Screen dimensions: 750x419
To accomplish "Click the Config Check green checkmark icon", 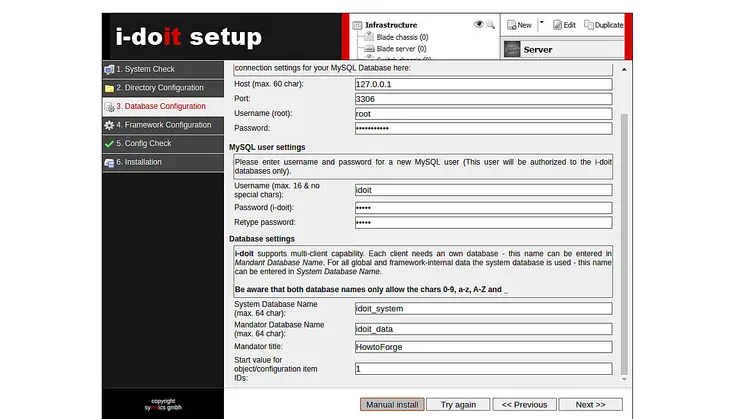I will pos(109,144).
